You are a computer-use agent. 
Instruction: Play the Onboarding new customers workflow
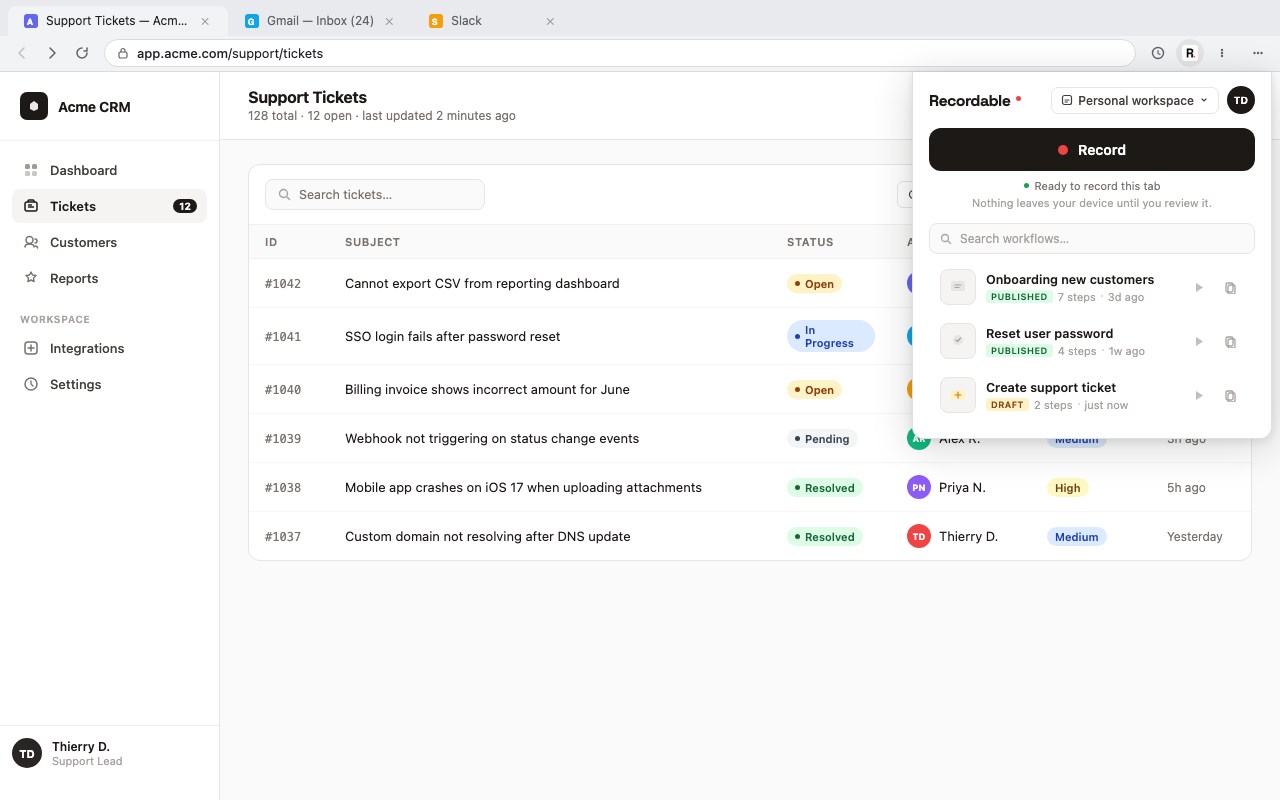[1199, 288]
